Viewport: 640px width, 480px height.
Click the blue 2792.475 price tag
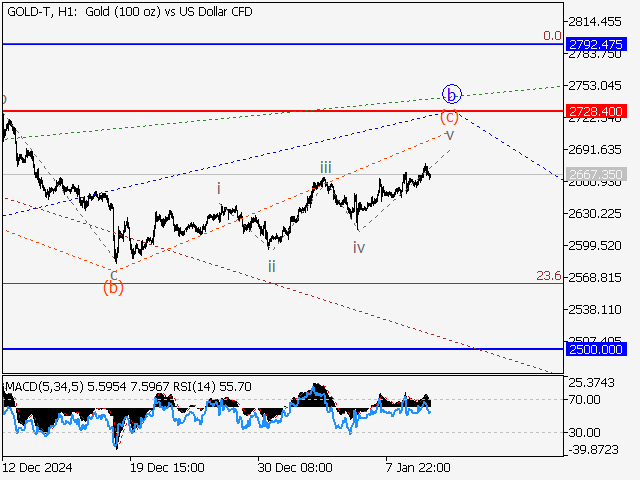coord(596,44)
